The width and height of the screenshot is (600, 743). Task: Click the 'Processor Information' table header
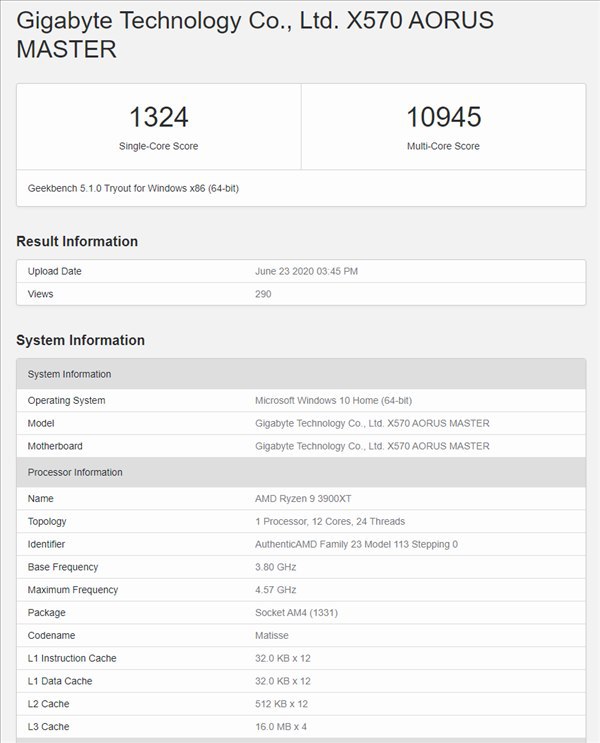coord(301,472)
